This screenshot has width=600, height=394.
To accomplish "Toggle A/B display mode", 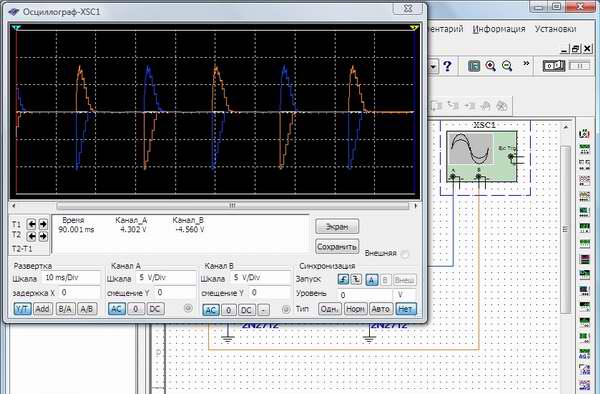I will pyautogui.click(x=87, y=309).
